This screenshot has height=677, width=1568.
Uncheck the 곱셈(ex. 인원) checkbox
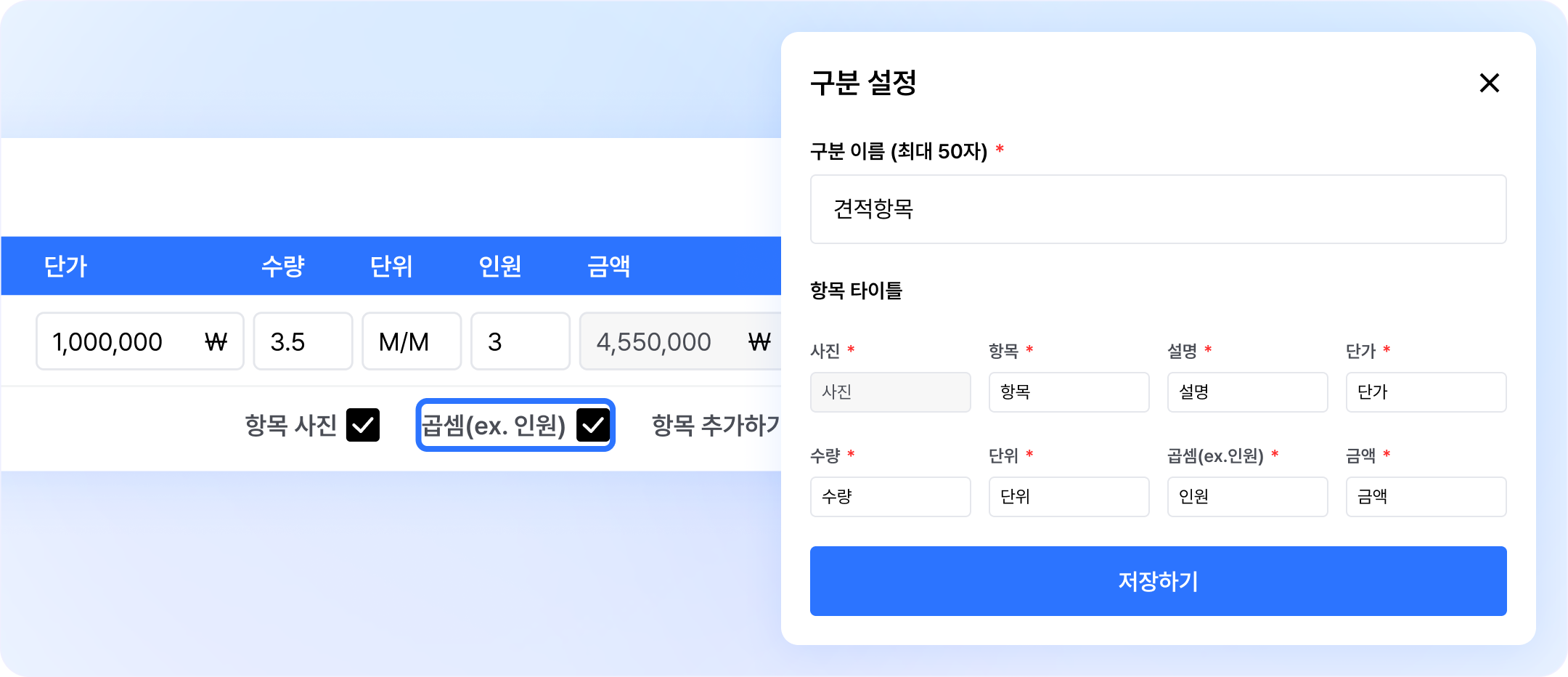click(593, 425)
